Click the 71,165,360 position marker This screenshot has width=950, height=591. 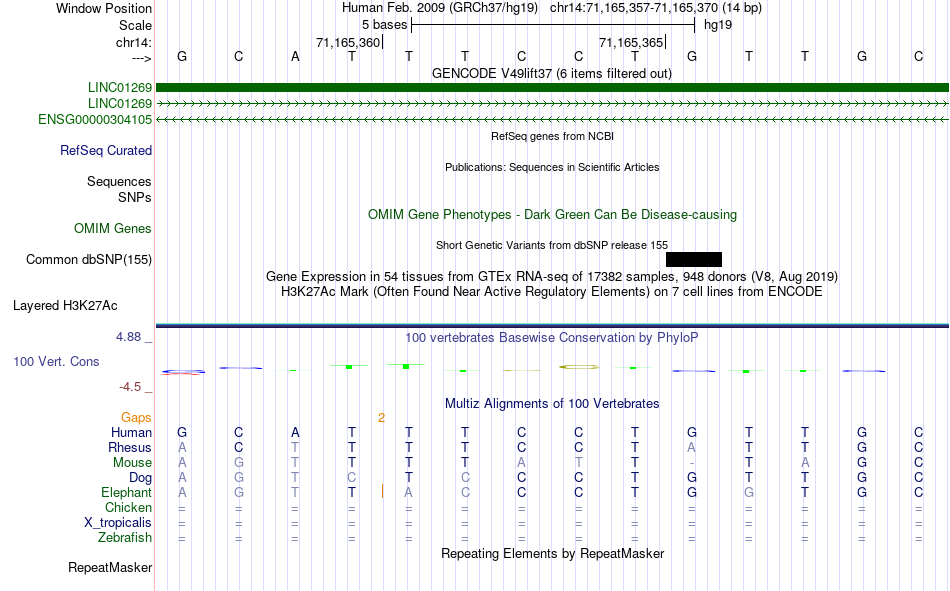(x=349, y=42)
